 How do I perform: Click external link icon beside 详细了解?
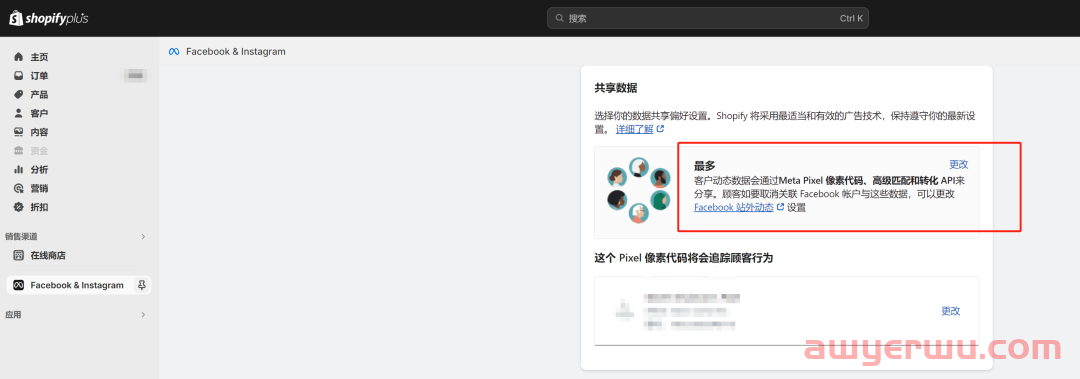pos(661,129)
